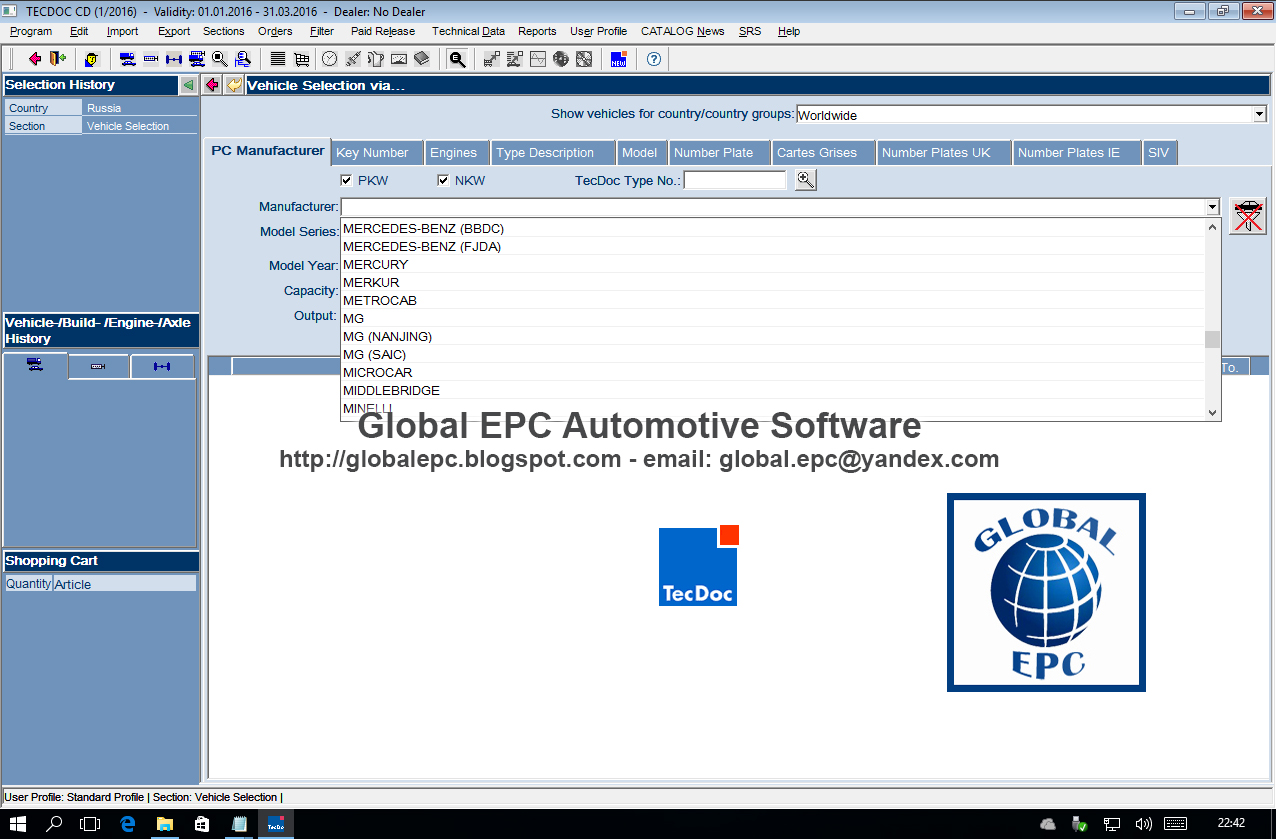Click the TecDoc Type No. input field
Viewport: 1276px width, 839px height.
pos(735,181)
